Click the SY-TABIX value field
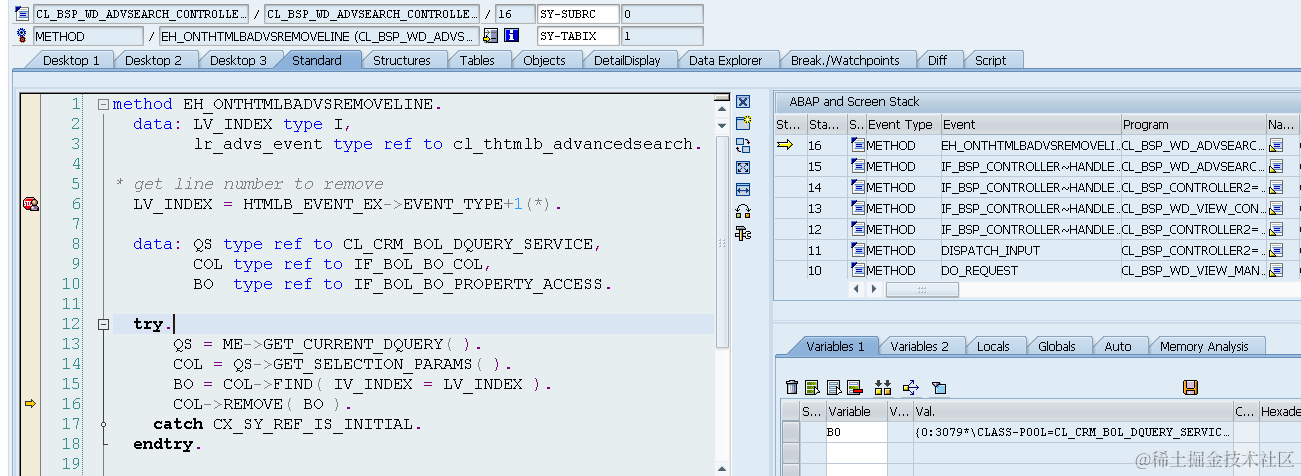1301x476 pixels. point(661,36)
